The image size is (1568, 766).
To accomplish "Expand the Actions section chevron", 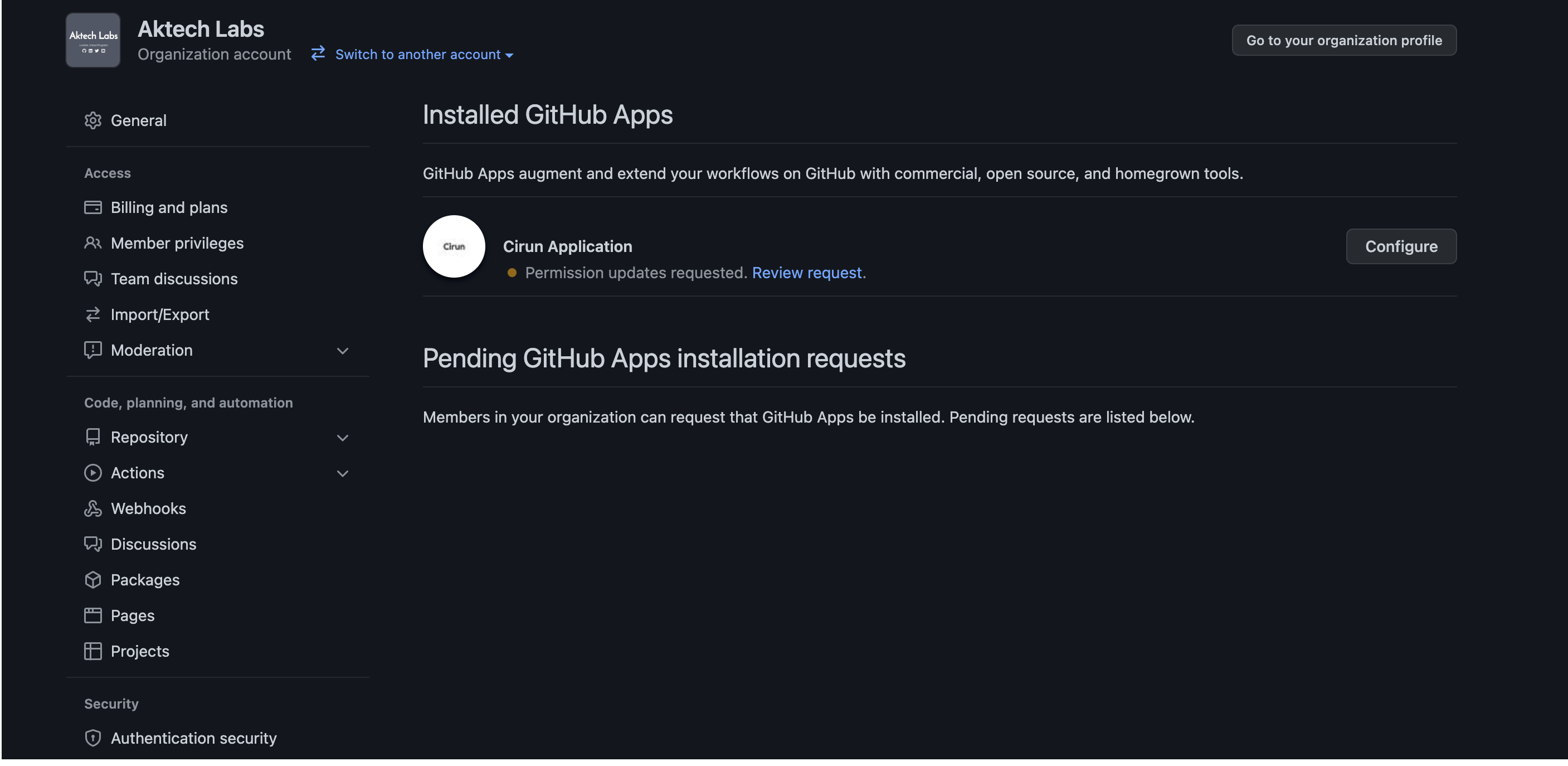I will (x=343, y=473).
